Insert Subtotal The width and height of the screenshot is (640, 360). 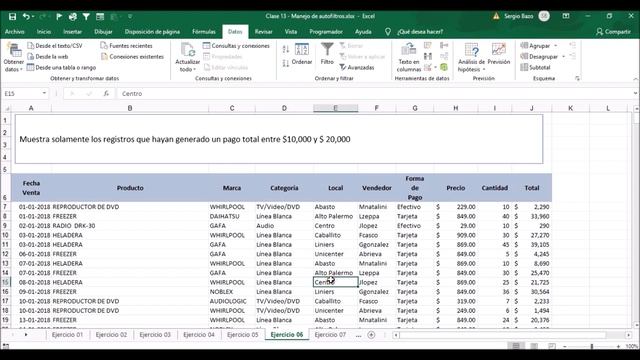535,67
